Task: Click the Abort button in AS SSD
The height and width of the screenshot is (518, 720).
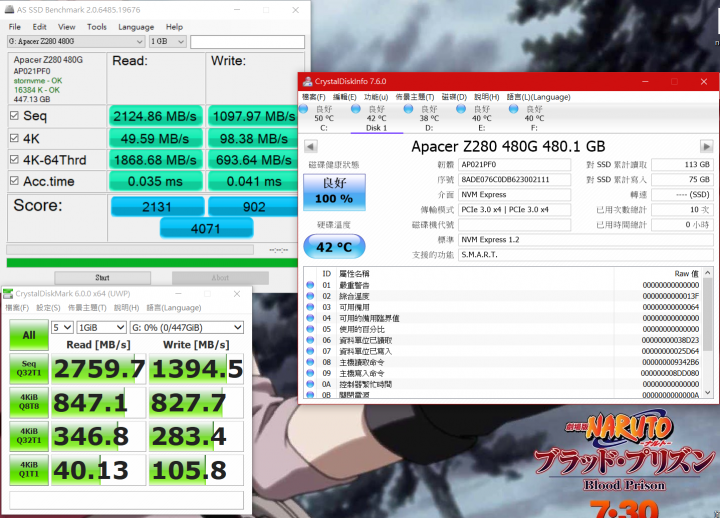Action: [220, 277]
